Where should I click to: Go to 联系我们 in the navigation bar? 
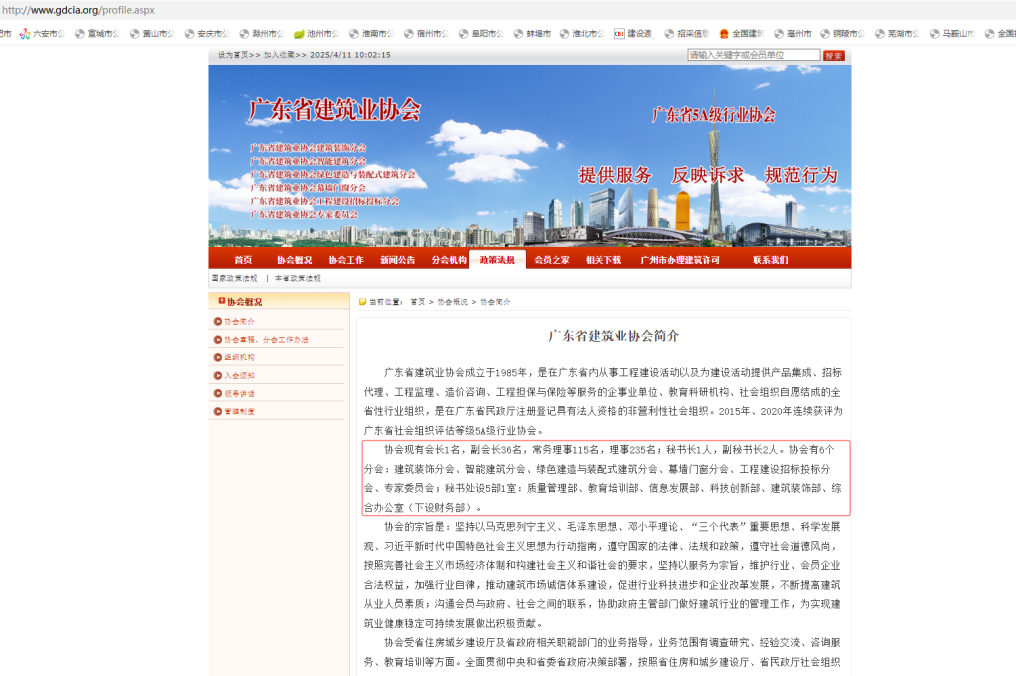pyautogui.click(x=770, y=260)
